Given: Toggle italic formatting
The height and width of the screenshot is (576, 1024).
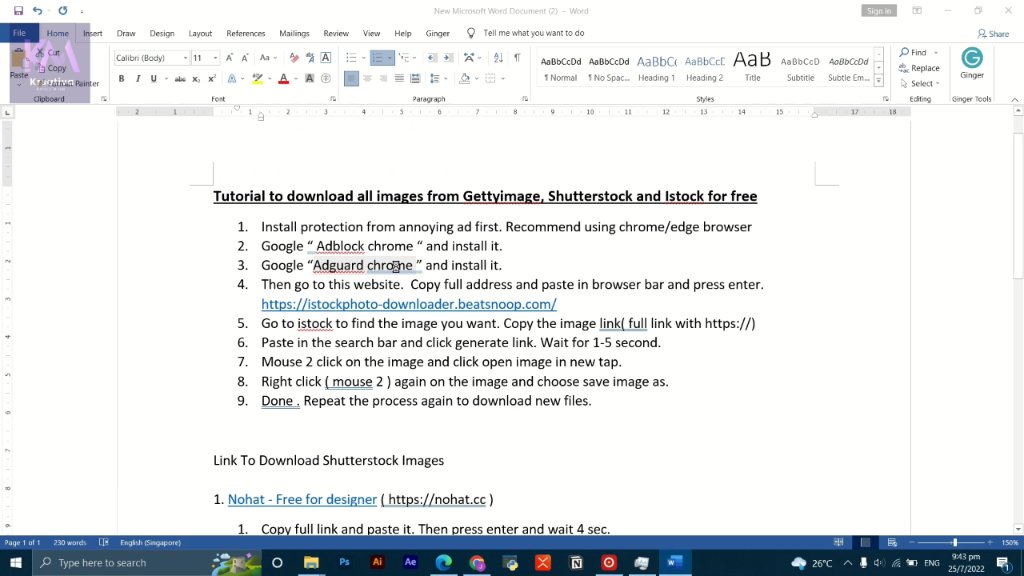Looking at the screenshot, I should 138,79.
